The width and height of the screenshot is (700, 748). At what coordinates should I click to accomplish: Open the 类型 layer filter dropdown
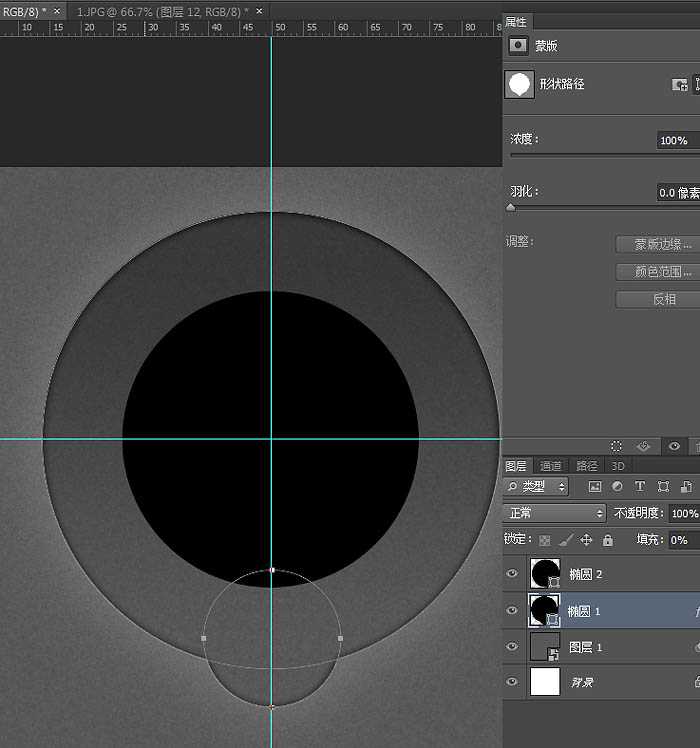pyautogui.click(x=537, y=487)
